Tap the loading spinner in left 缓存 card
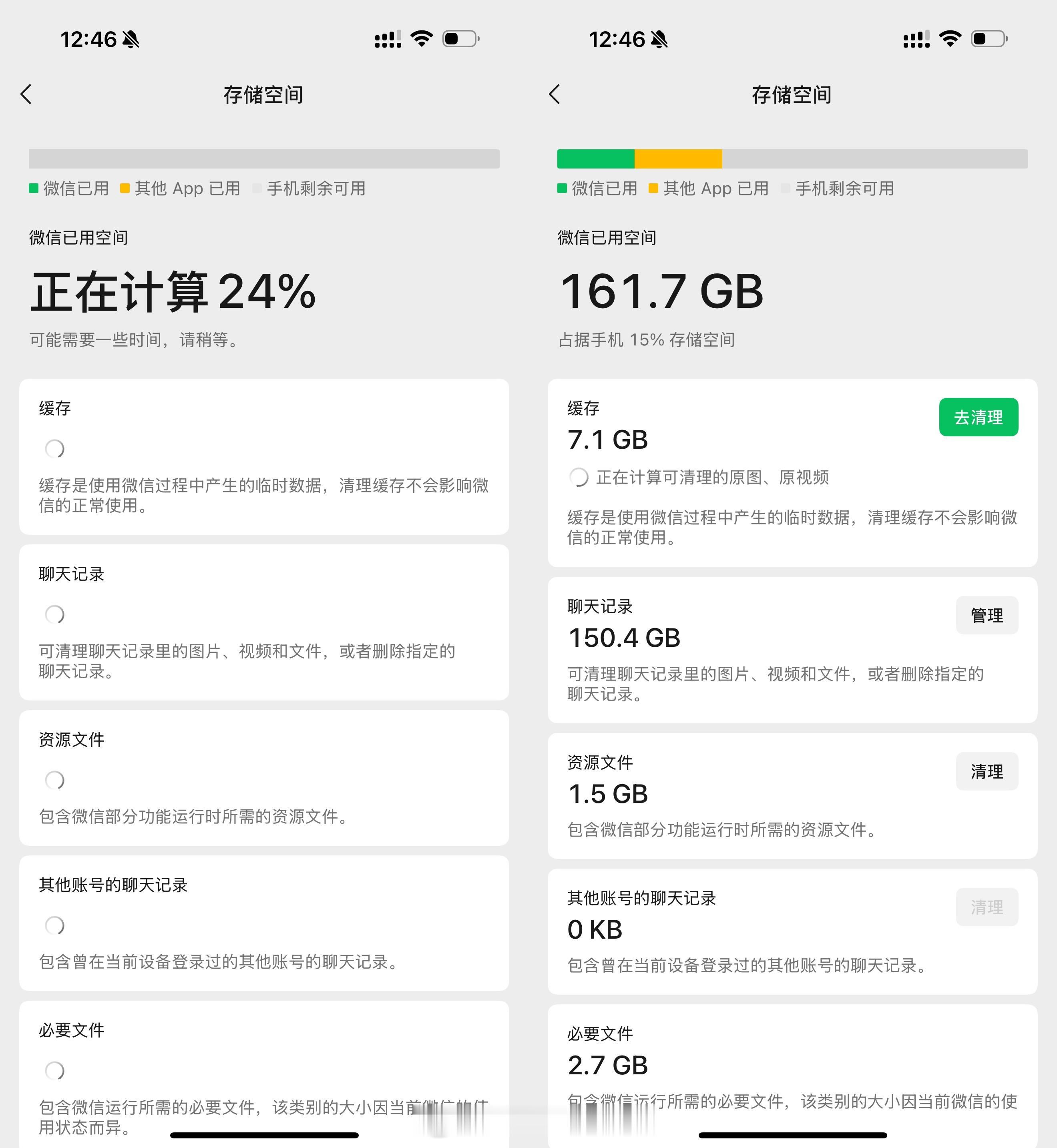The image size is (1057, 1148). [55, 449]
